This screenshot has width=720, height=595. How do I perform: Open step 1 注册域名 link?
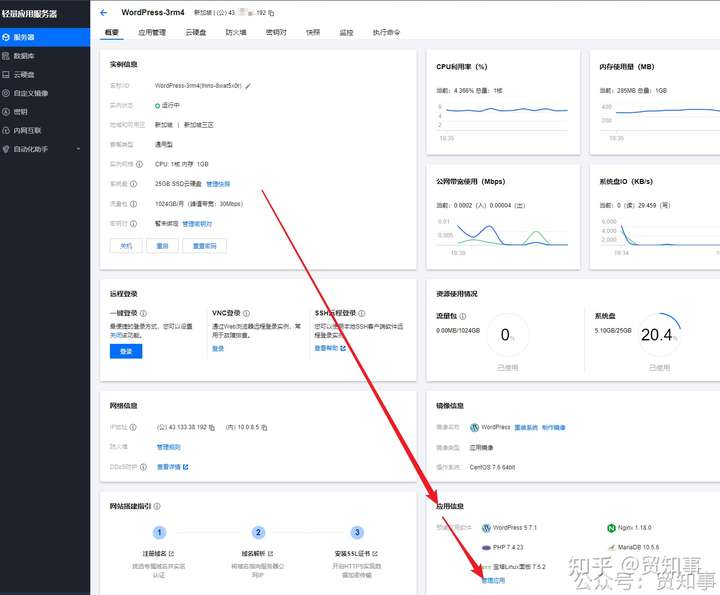tap(158, 554)
